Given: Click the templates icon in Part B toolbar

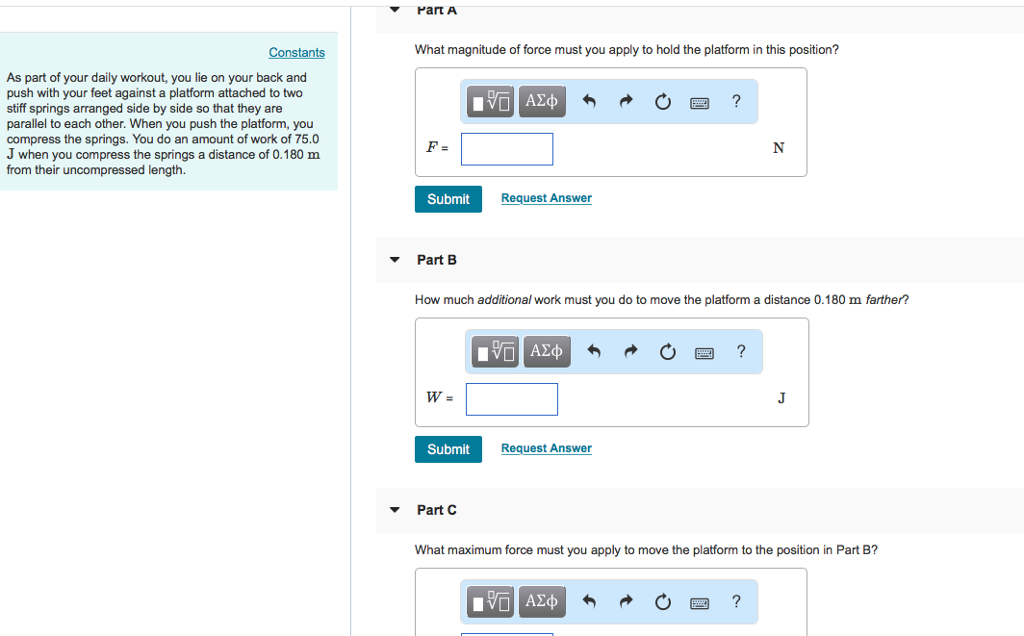Looking at the screenshot, I should (x=495, y=351).
